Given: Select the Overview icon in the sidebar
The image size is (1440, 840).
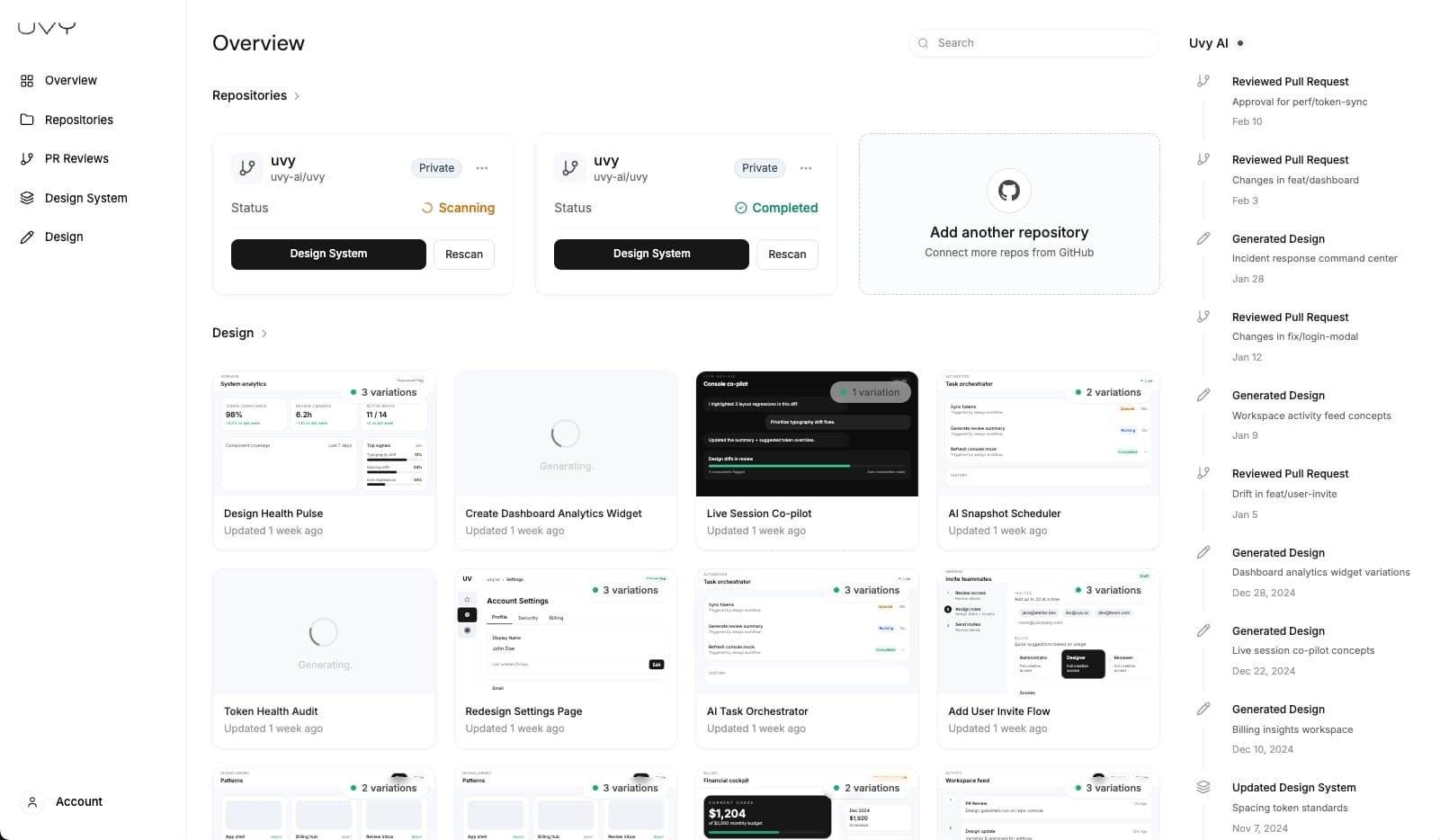Looking at the screenshot, I should (27, 80).
